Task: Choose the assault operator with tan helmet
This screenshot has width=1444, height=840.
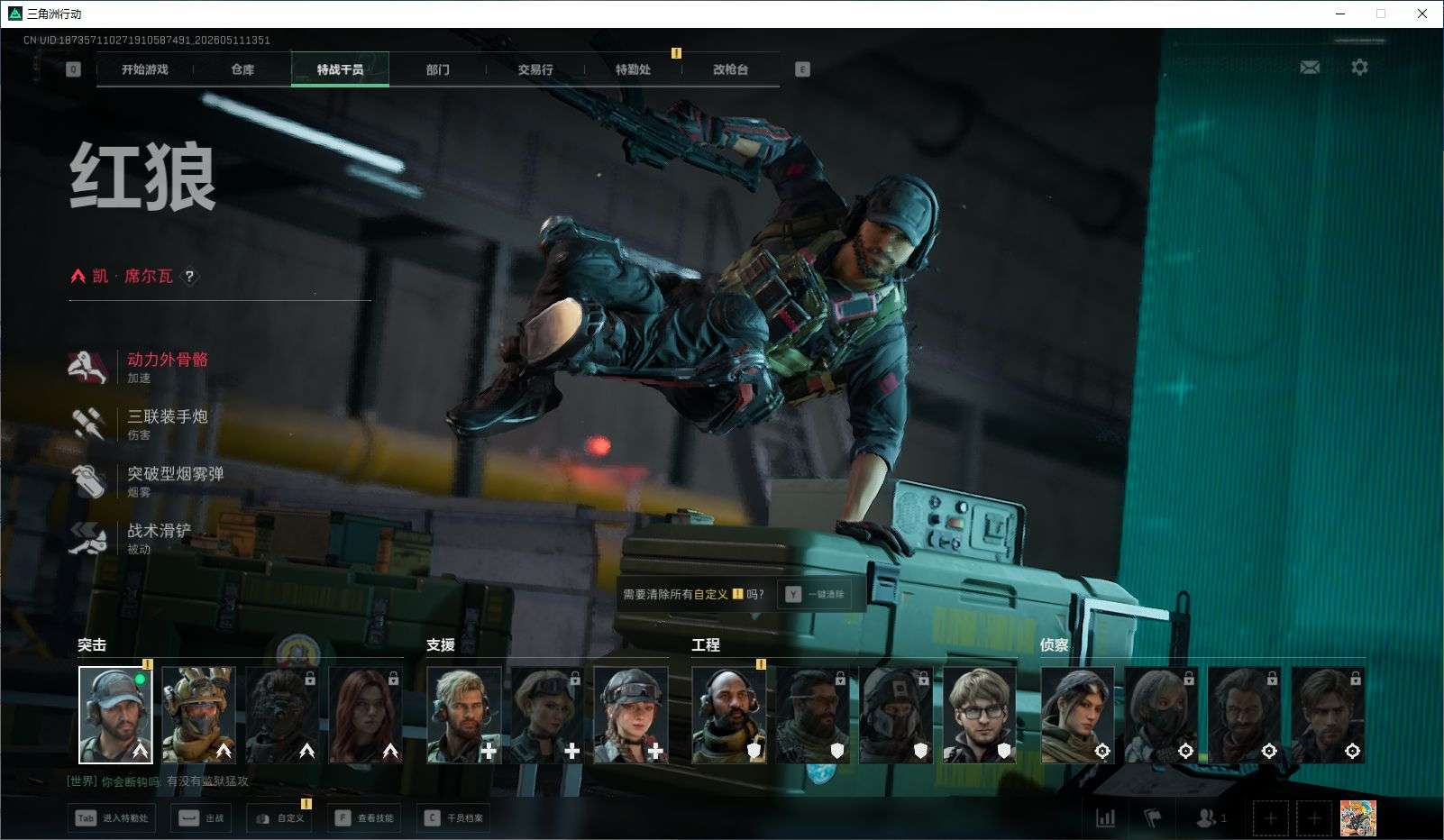Action: (x=198, y=715)
